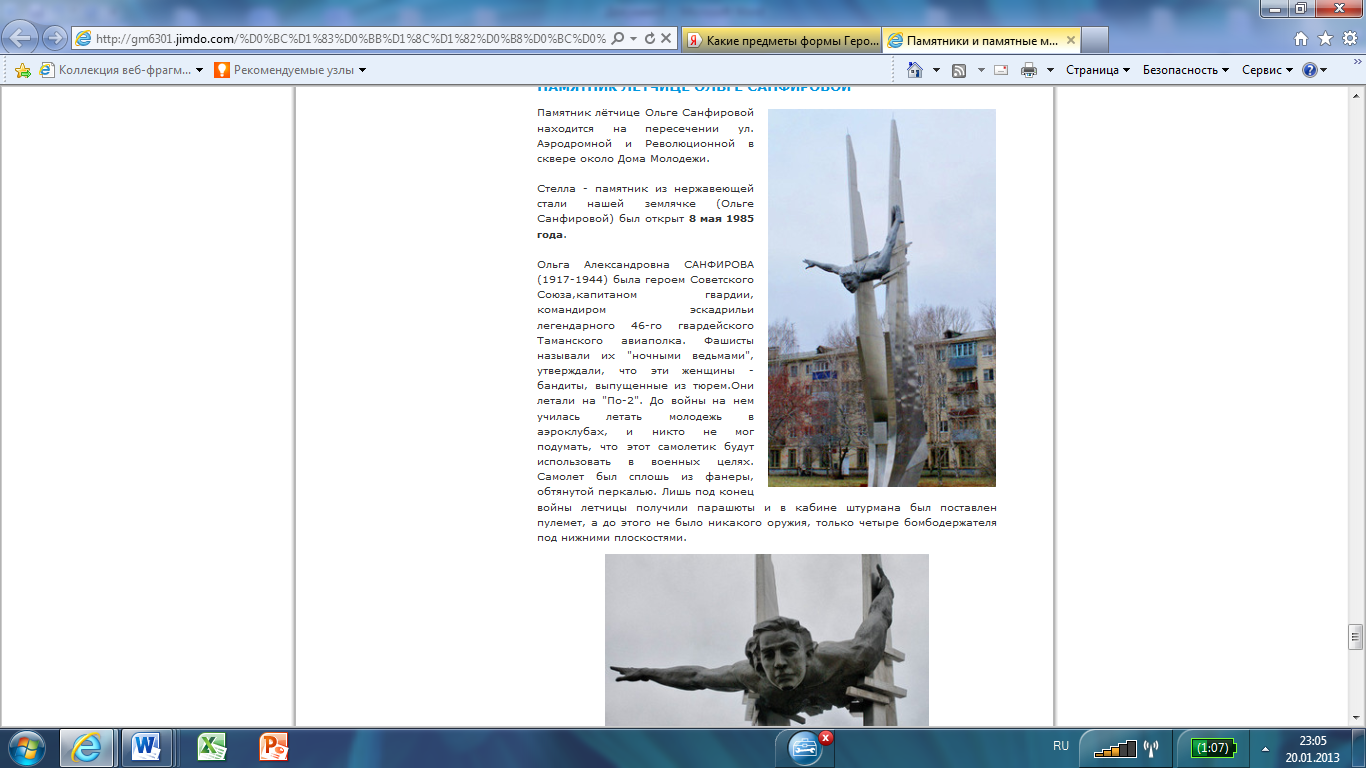Screen dimensions: 1366x768
Task: Click the vertical scrollbar thumb
Action: (1356, 636)
